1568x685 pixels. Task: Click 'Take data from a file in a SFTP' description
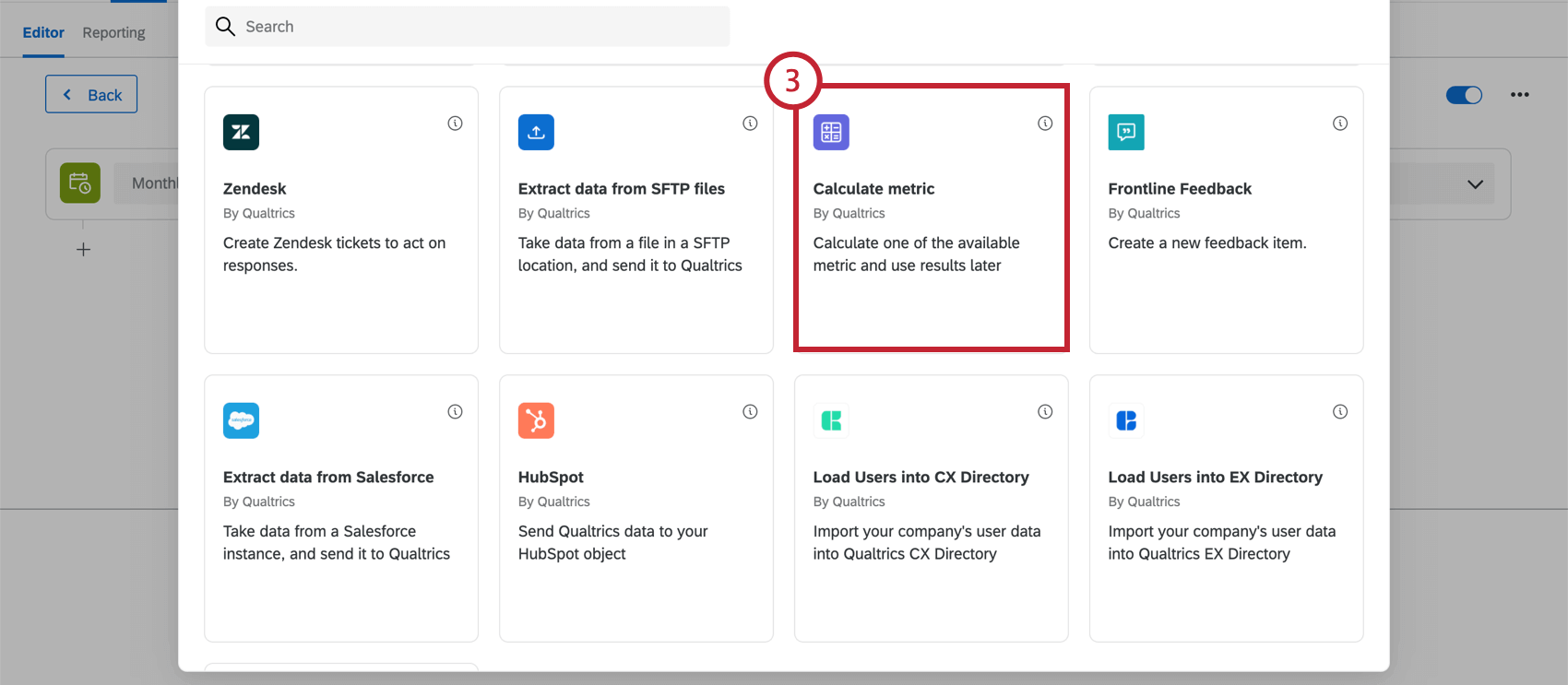(630, 254)
